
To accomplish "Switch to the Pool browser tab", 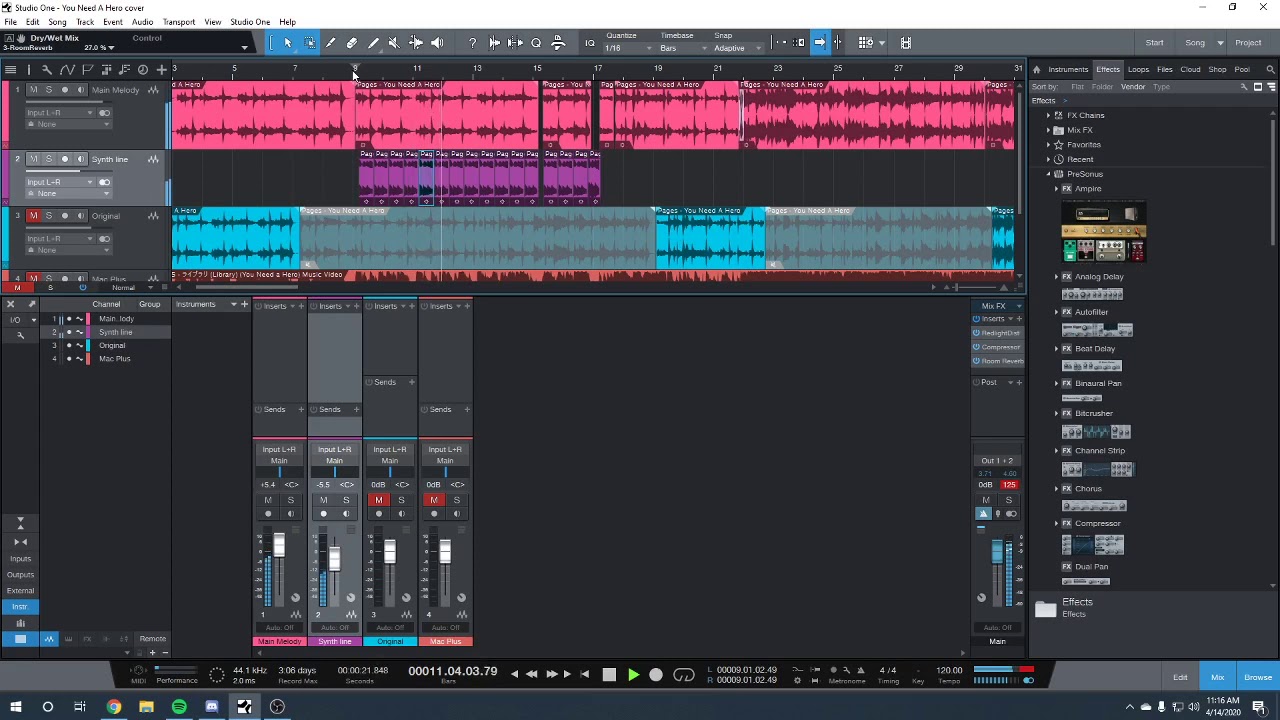I will [x=1241, y=69].
